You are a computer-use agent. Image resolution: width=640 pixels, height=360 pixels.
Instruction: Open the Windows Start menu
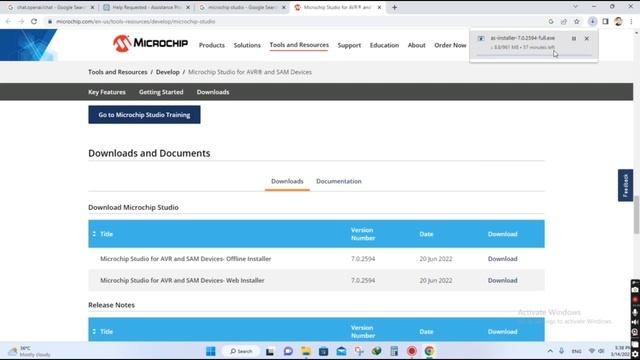pos(211,351)
